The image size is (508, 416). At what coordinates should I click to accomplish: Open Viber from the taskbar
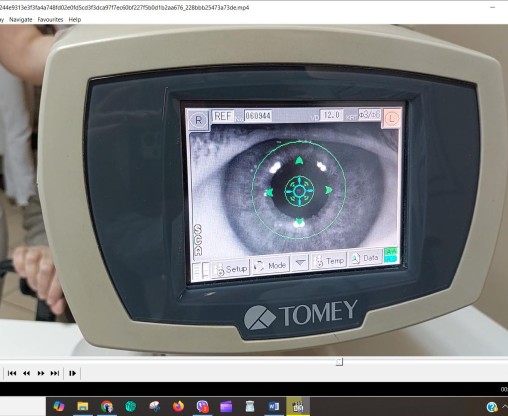coord(202,406)
